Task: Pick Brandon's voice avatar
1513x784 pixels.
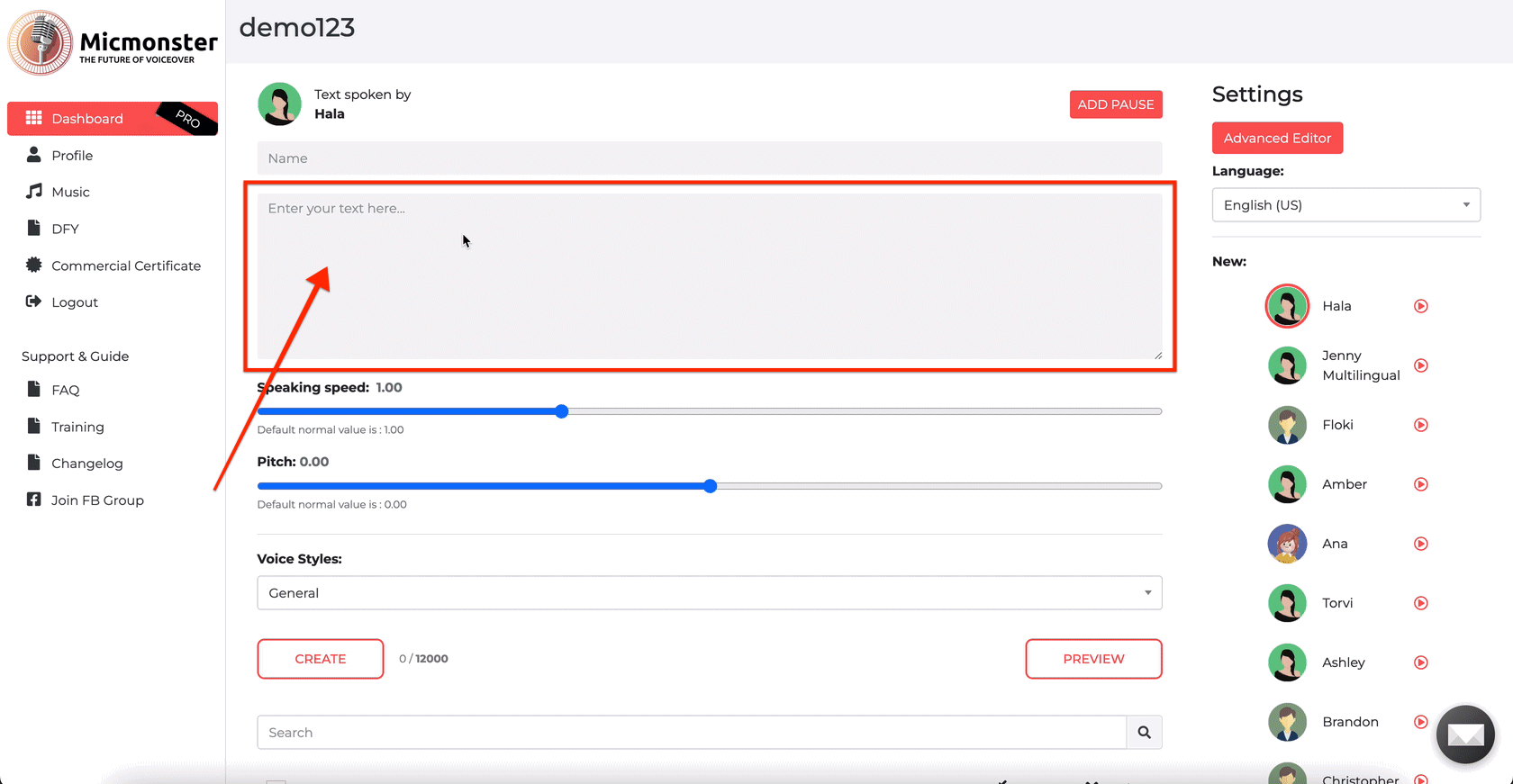Action: coord(1287,722)
